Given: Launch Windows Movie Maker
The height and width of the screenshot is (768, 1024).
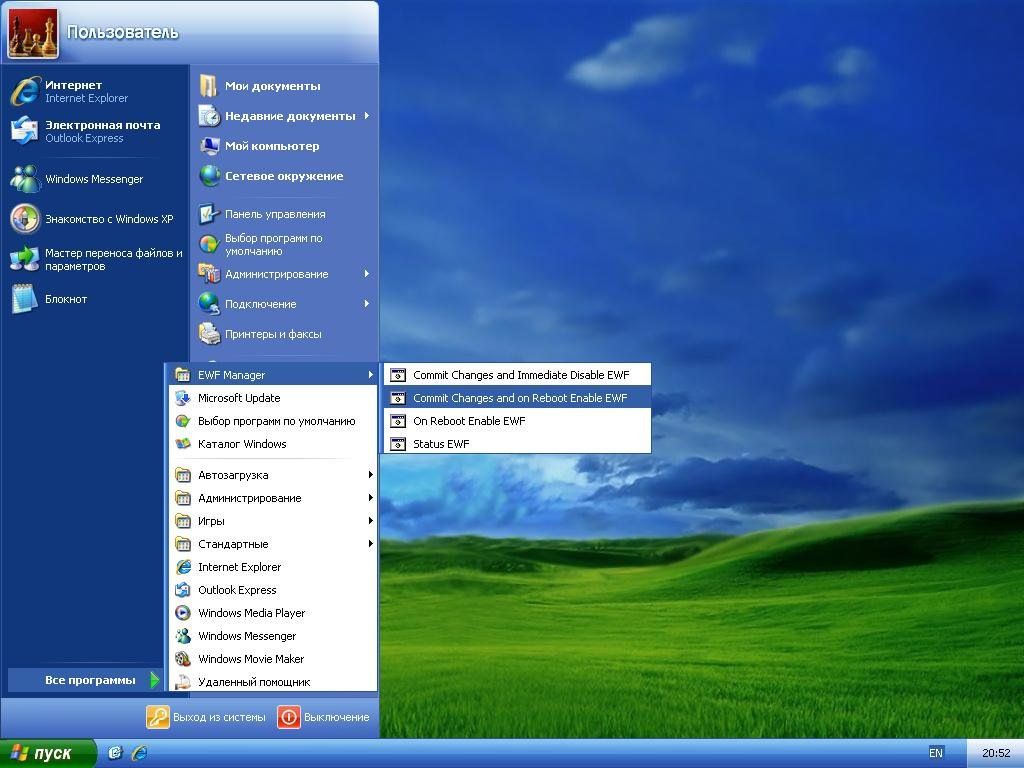Looking at the screenshot, I should (x=273, y=659).
